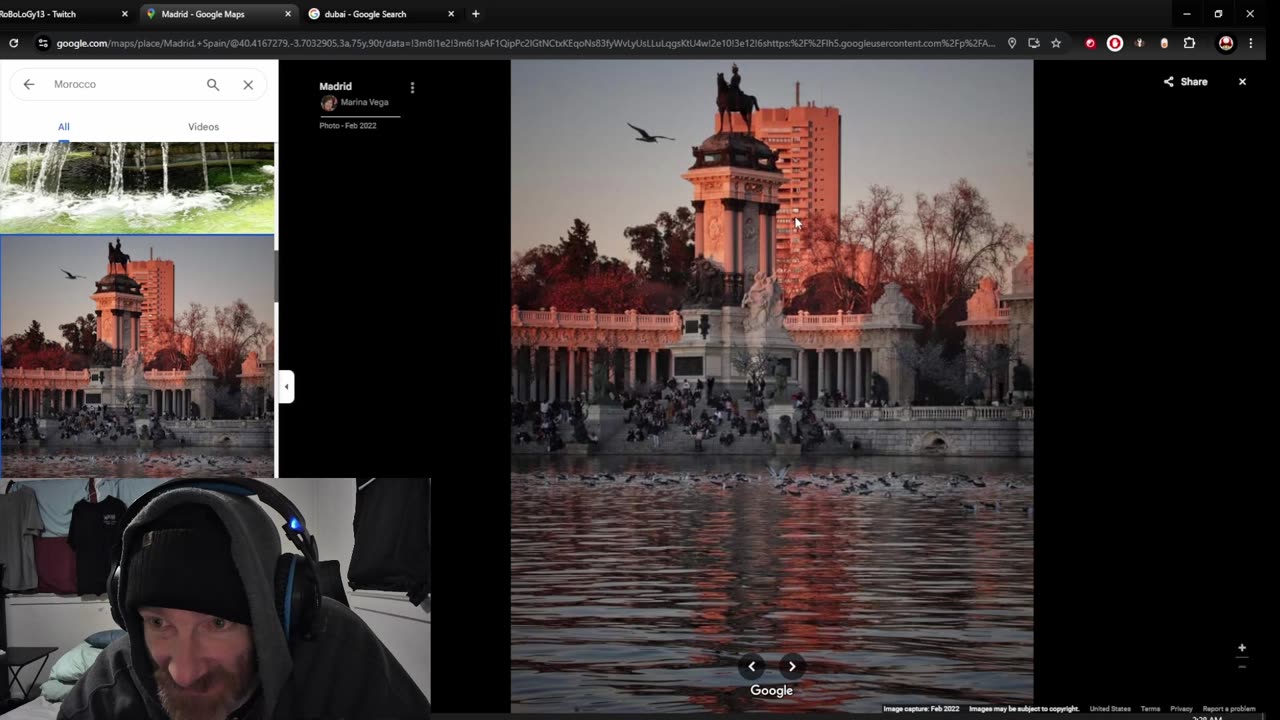Viewport: 1280px width, 720px height.
Task: Click the Photo - Feb 2022 caption
Action: 348,126
